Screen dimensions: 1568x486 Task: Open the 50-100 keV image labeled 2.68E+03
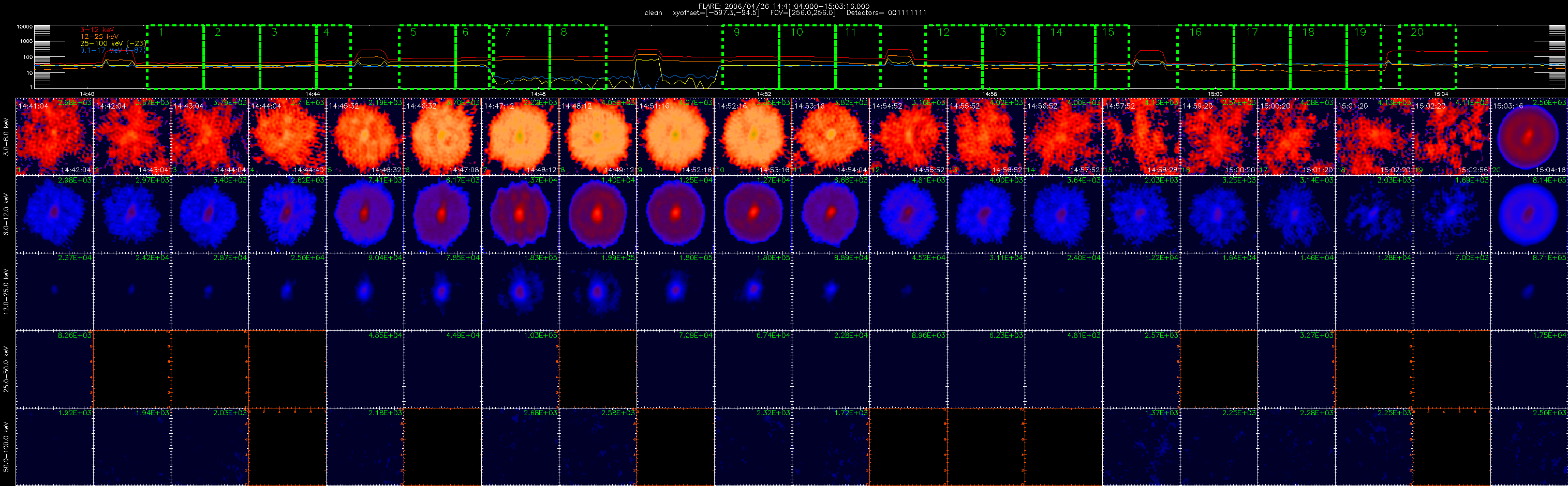[521, 447]
